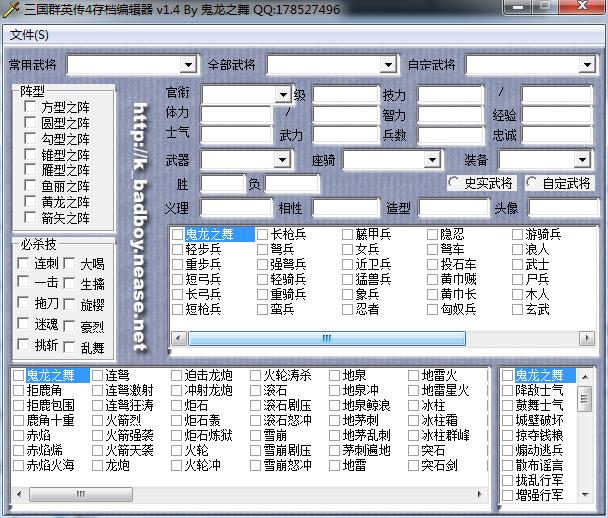Expand the 常用武将 dropdown
Screen dimensions: 608x518
pos(188,64)
